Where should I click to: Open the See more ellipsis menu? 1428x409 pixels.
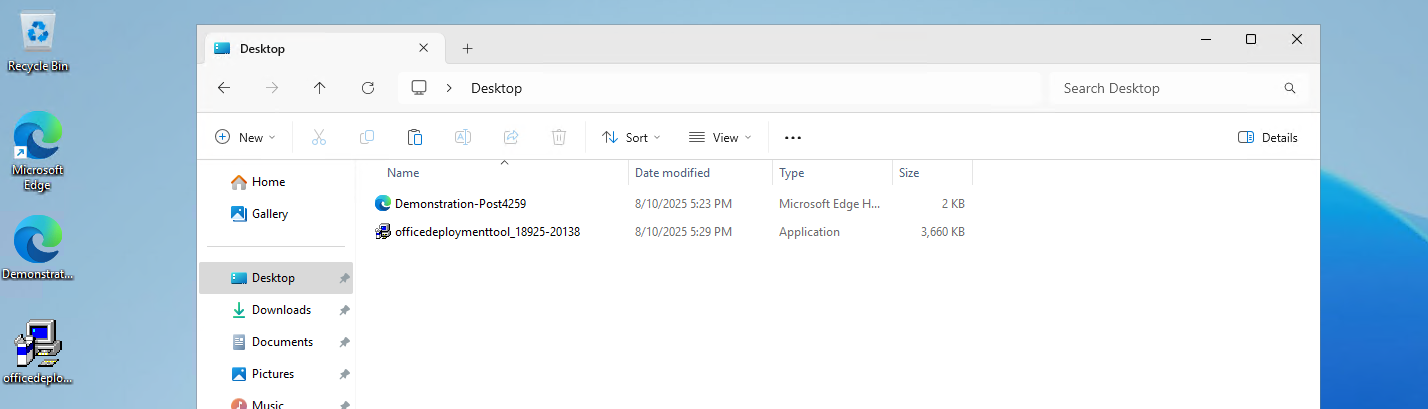(793, 138)
